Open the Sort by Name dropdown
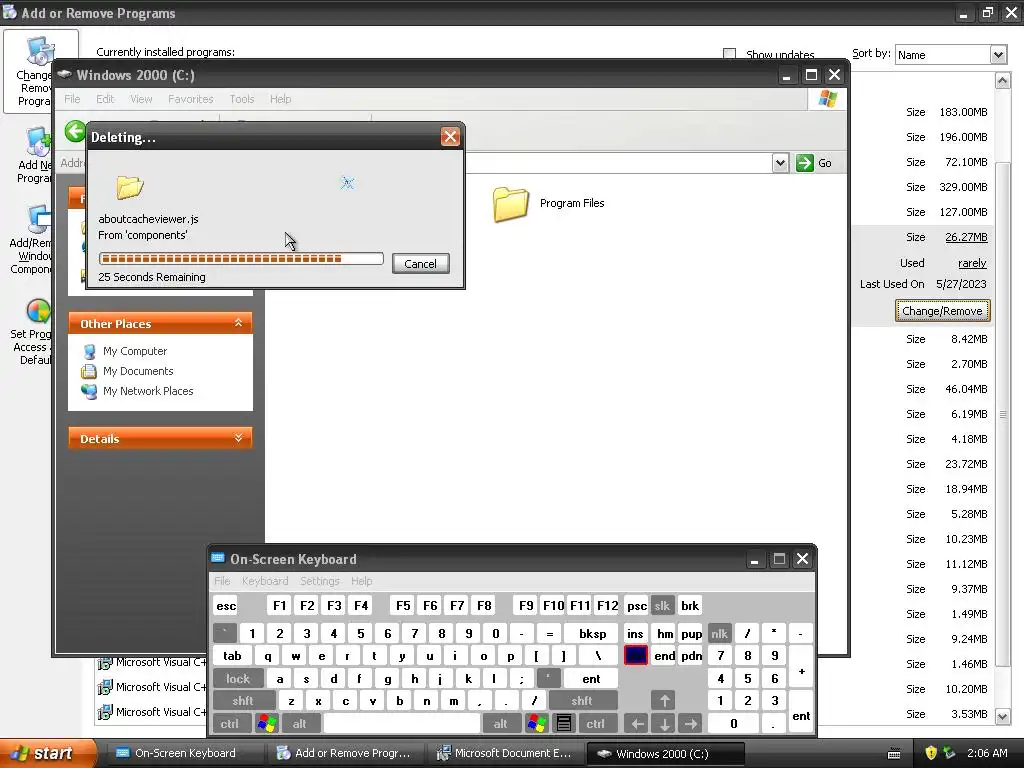Screen dimensions: 1024x768 click(997, 55)
